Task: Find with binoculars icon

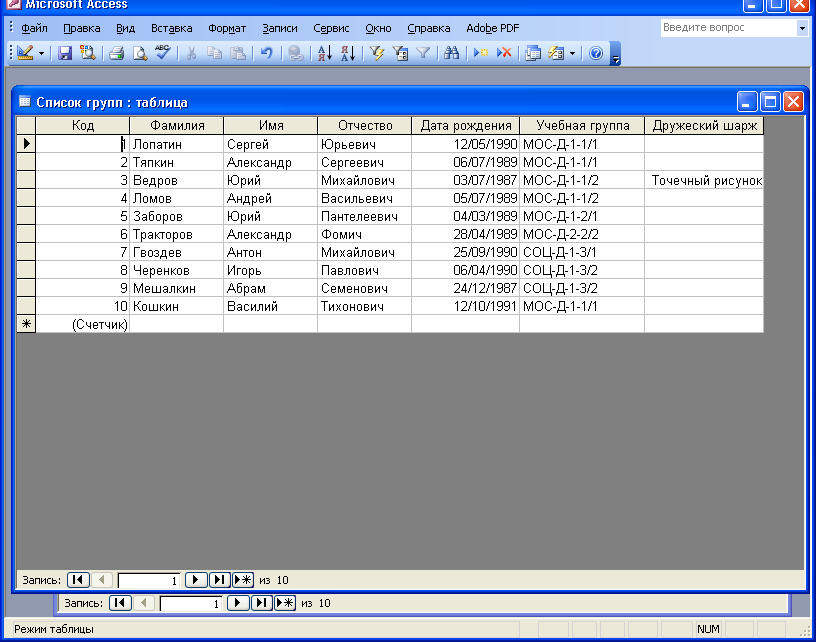Action: tap(452, 53)
